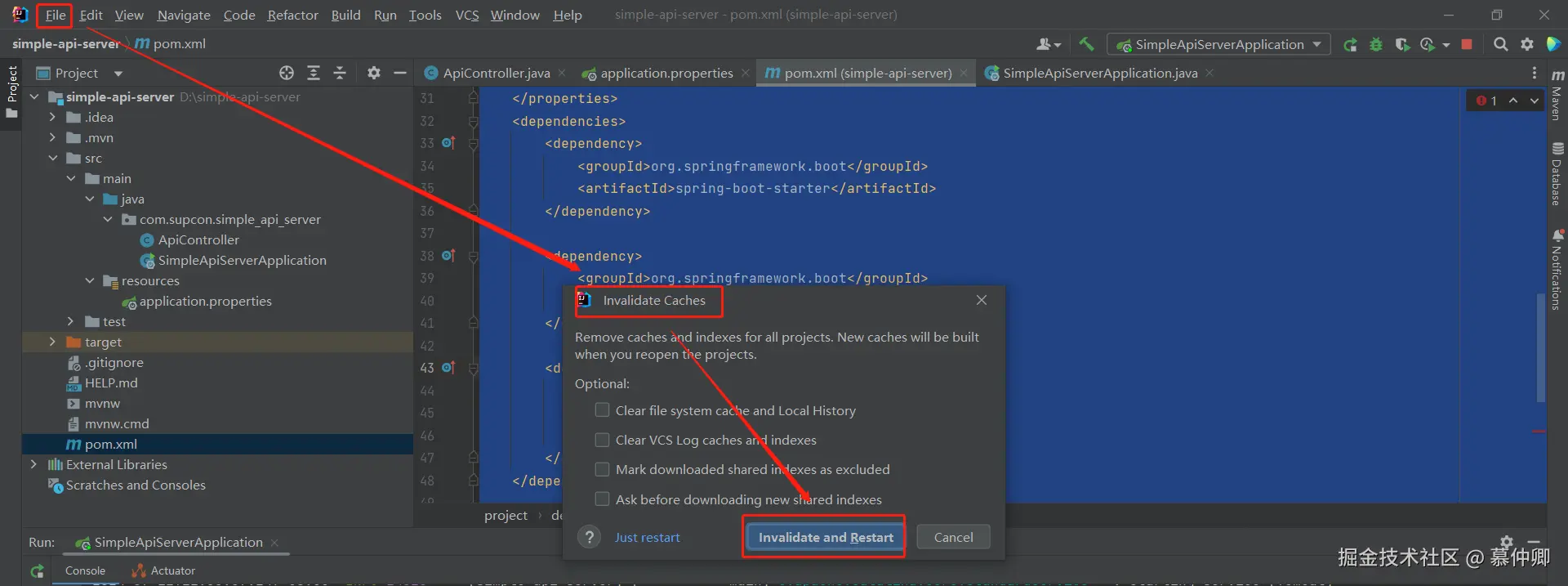Click Invalidate and Restart button
The height and width of the screenshot is (586, 1568).
click(825, 537)
